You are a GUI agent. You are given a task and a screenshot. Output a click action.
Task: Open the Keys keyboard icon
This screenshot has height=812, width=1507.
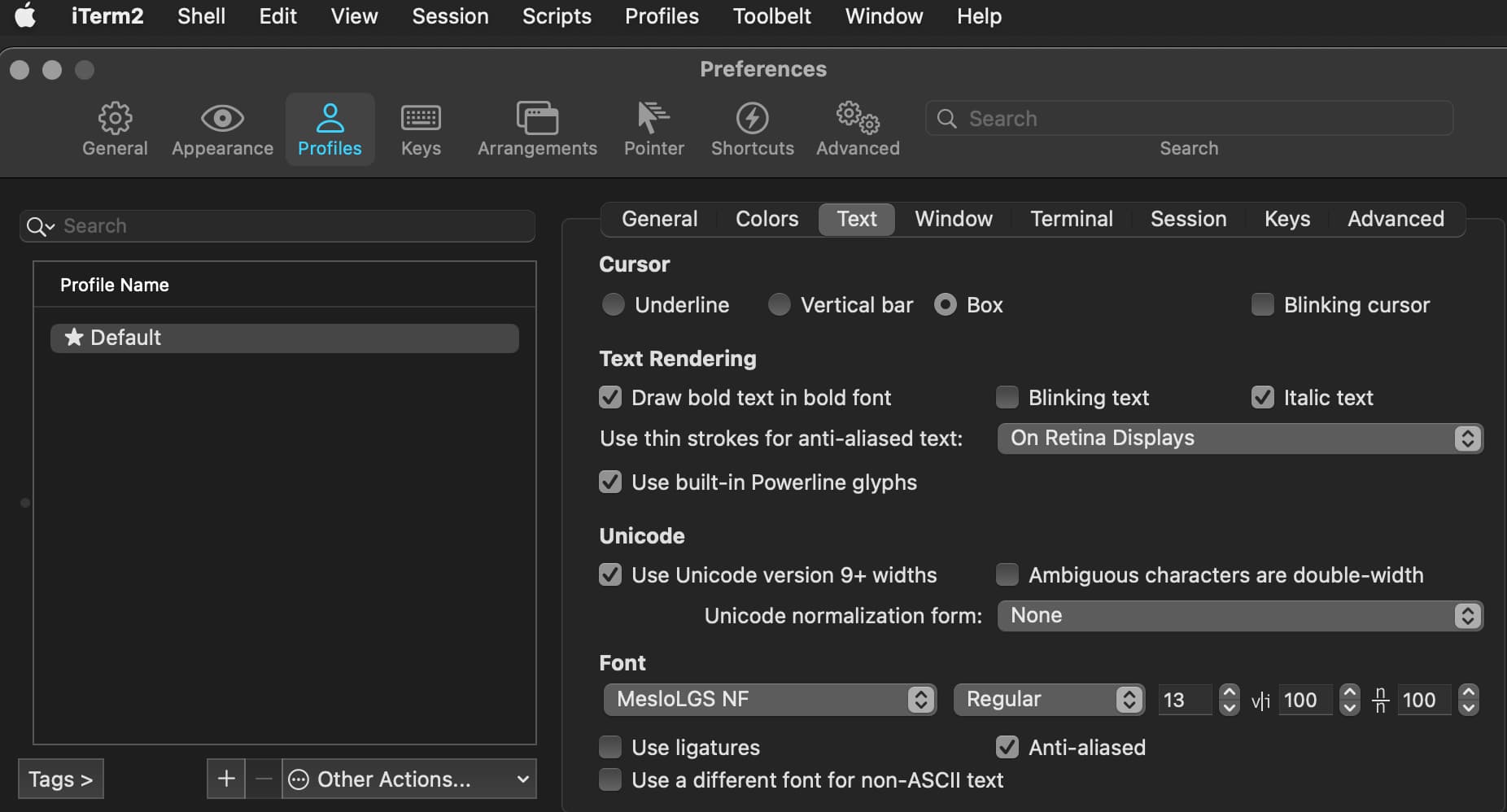pos(421,119)
